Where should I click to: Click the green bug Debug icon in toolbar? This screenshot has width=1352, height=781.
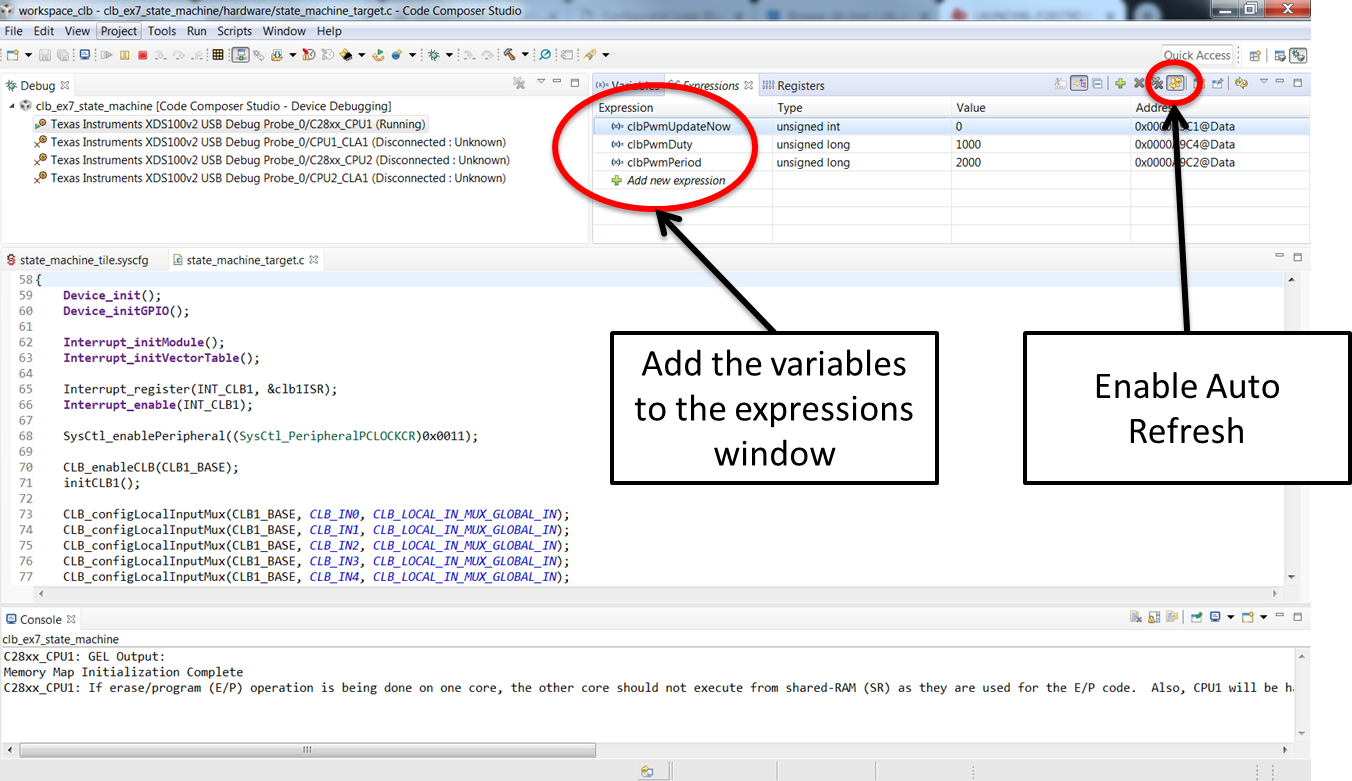[x=434, y=55]
